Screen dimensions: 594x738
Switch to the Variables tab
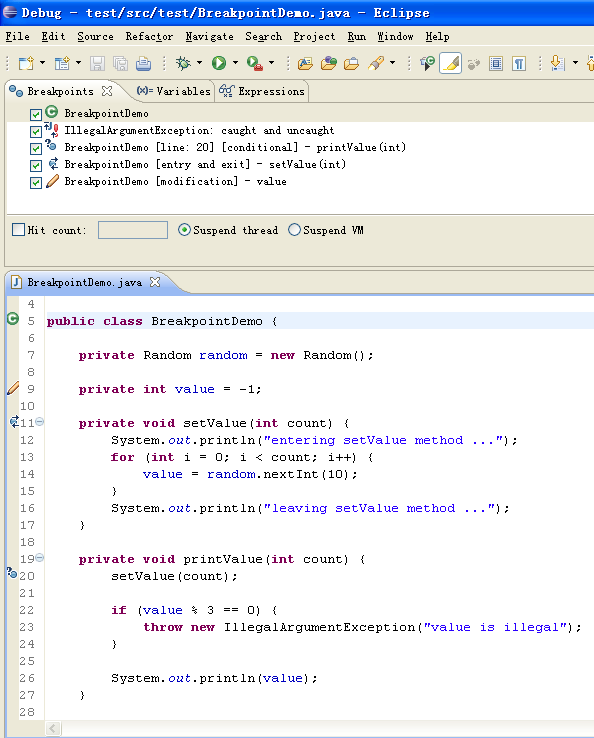(174, 91)
